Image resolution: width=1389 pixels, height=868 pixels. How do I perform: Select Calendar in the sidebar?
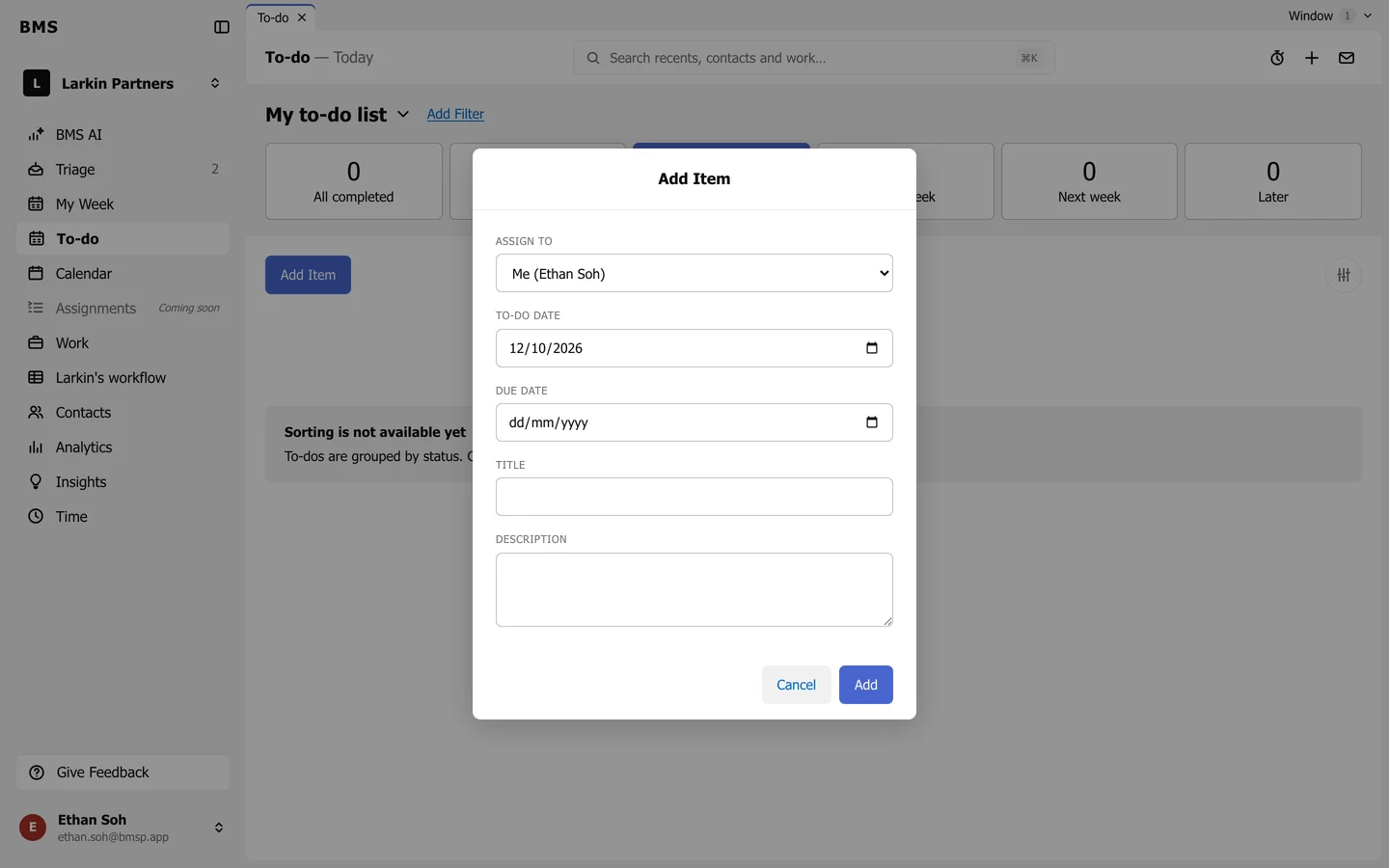point(123,274)
